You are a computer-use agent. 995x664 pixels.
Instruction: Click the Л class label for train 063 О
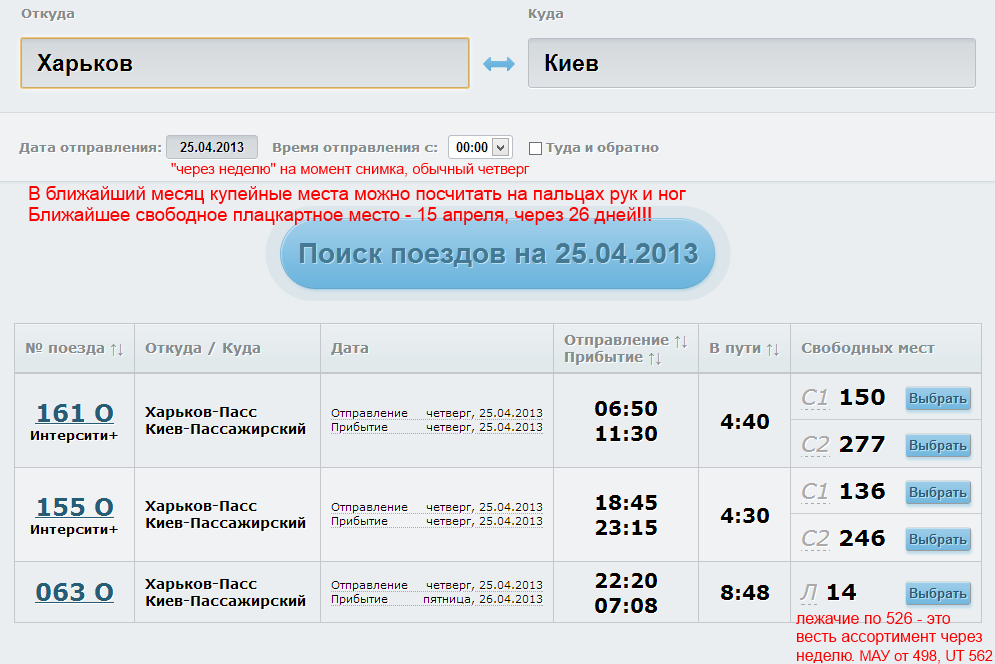pyautogui.click(x=811, y=592)
